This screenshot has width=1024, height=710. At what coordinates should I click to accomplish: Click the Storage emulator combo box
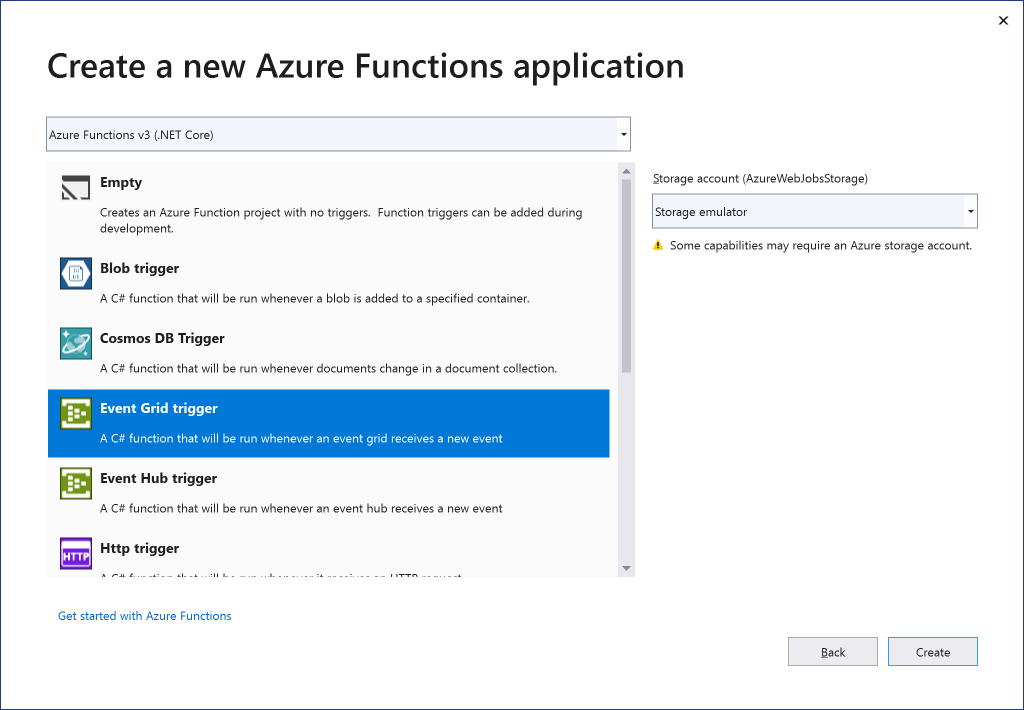808,212
